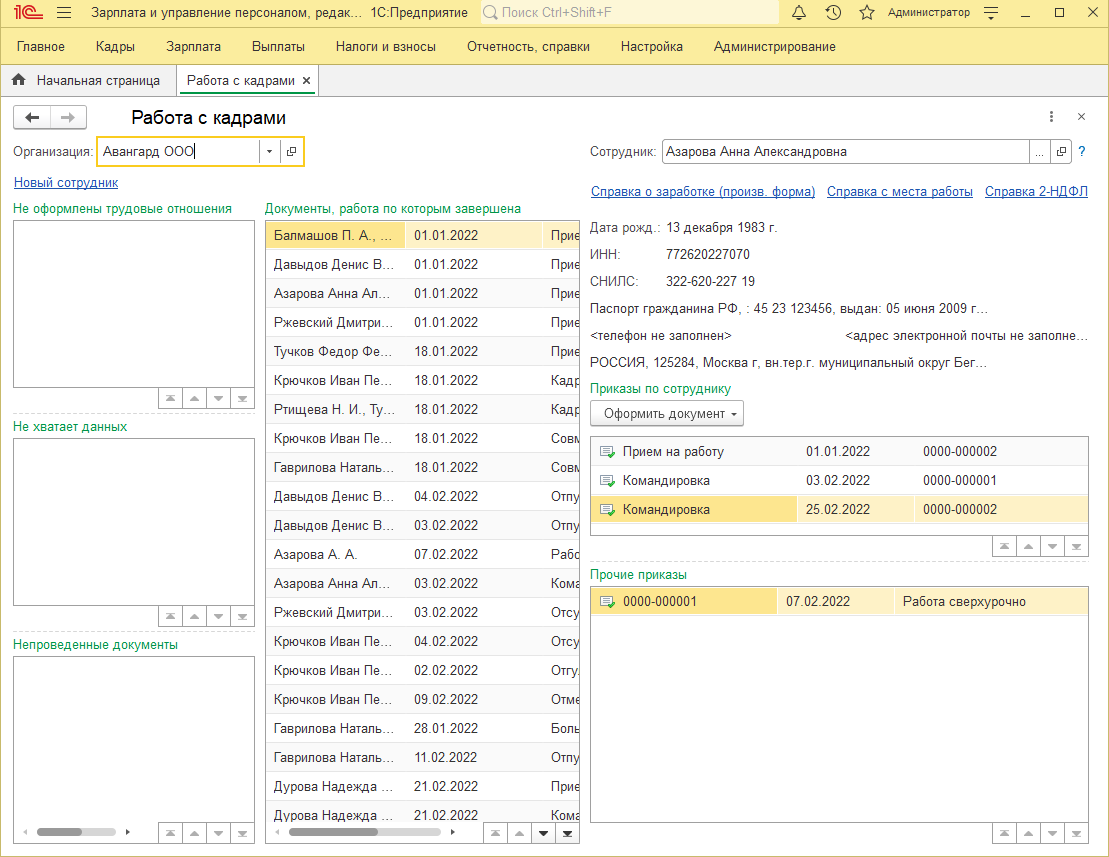
Task: Open organization record with the open-form icon
Action: click(x=291, y=152)
